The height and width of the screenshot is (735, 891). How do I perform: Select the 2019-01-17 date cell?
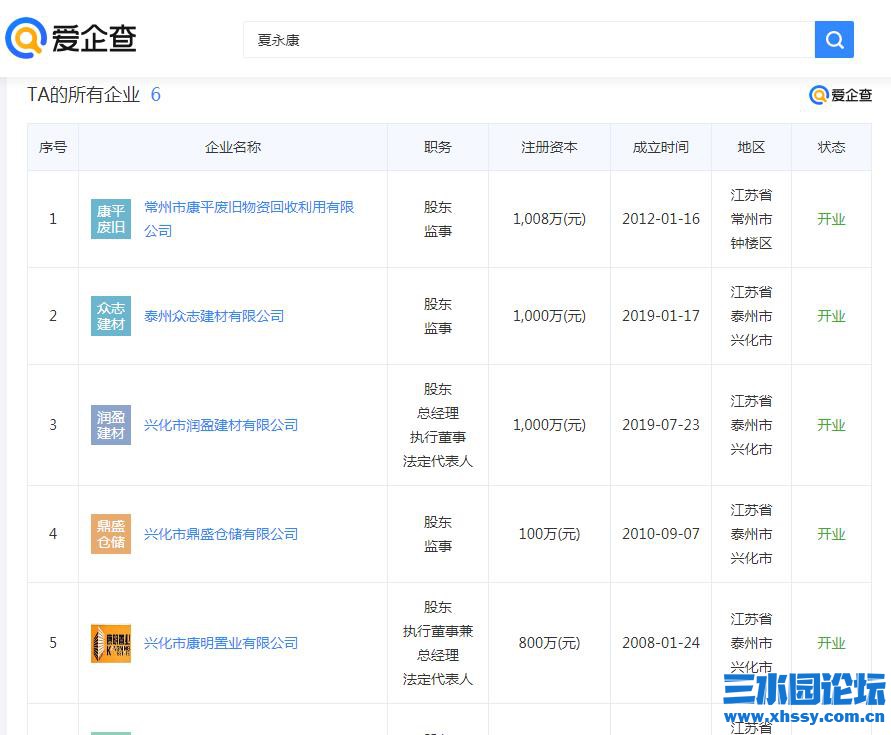coord(660,316)
